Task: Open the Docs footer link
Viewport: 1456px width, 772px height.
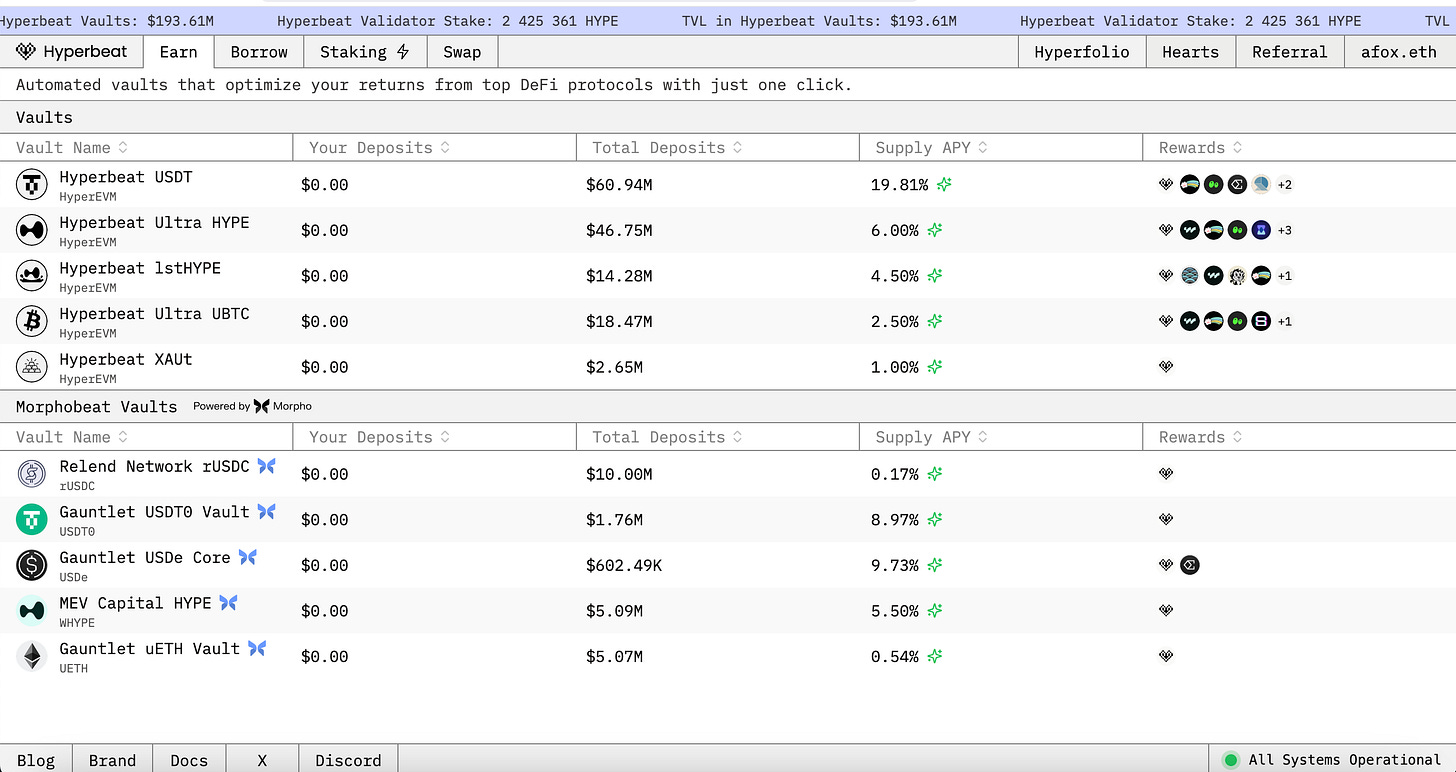Action: point(189,760)
